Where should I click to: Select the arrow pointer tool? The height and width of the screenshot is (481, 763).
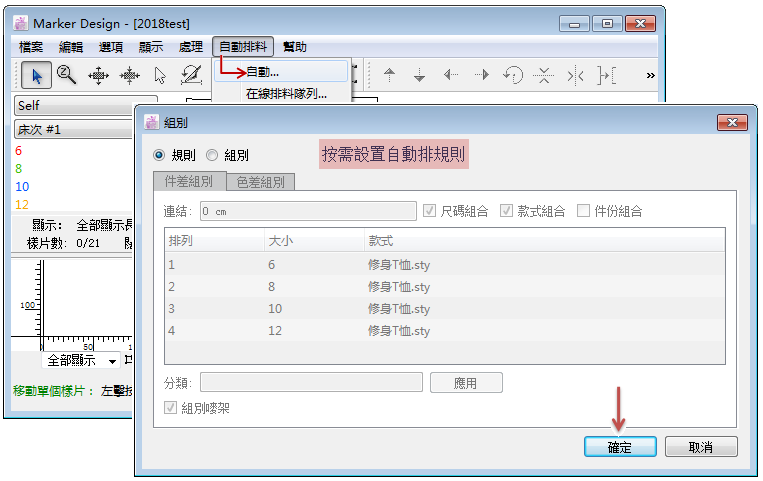point(36,74)
